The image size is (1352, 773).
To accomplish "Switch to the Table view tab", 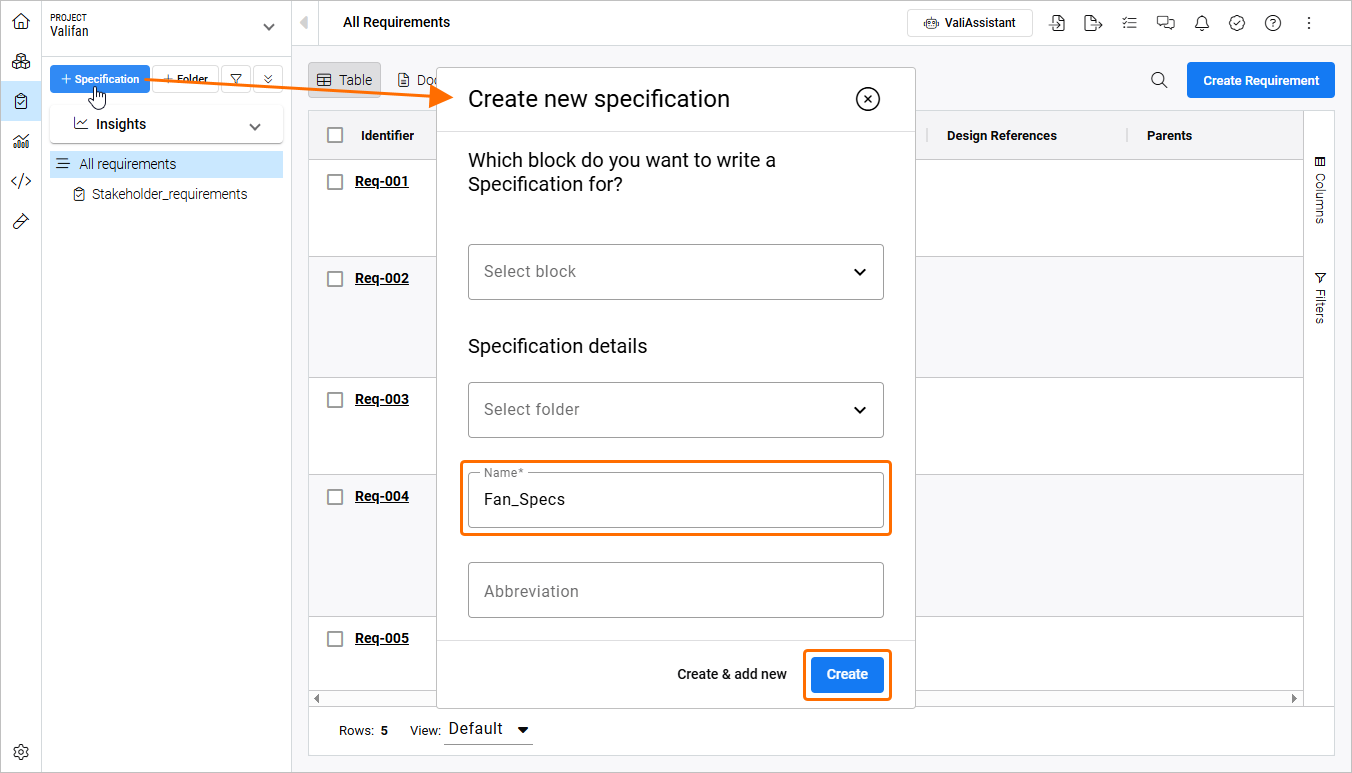I will tap(344, 80).
